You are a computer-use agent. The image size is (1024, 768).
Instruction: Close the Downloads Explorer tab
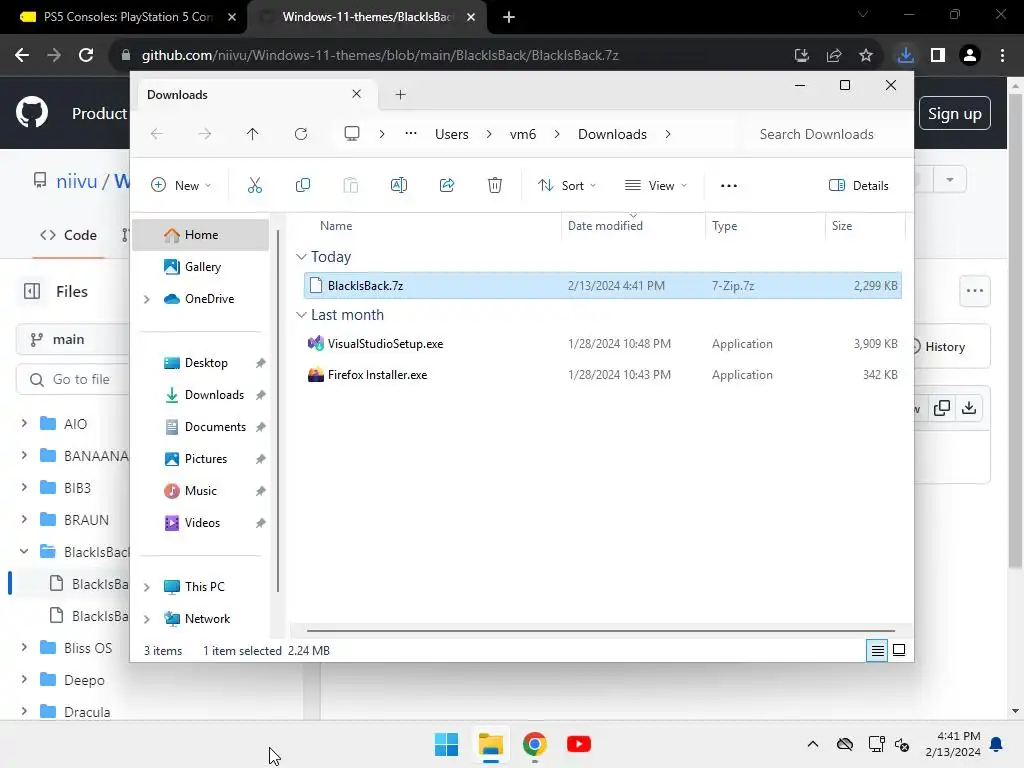point(357,94)
